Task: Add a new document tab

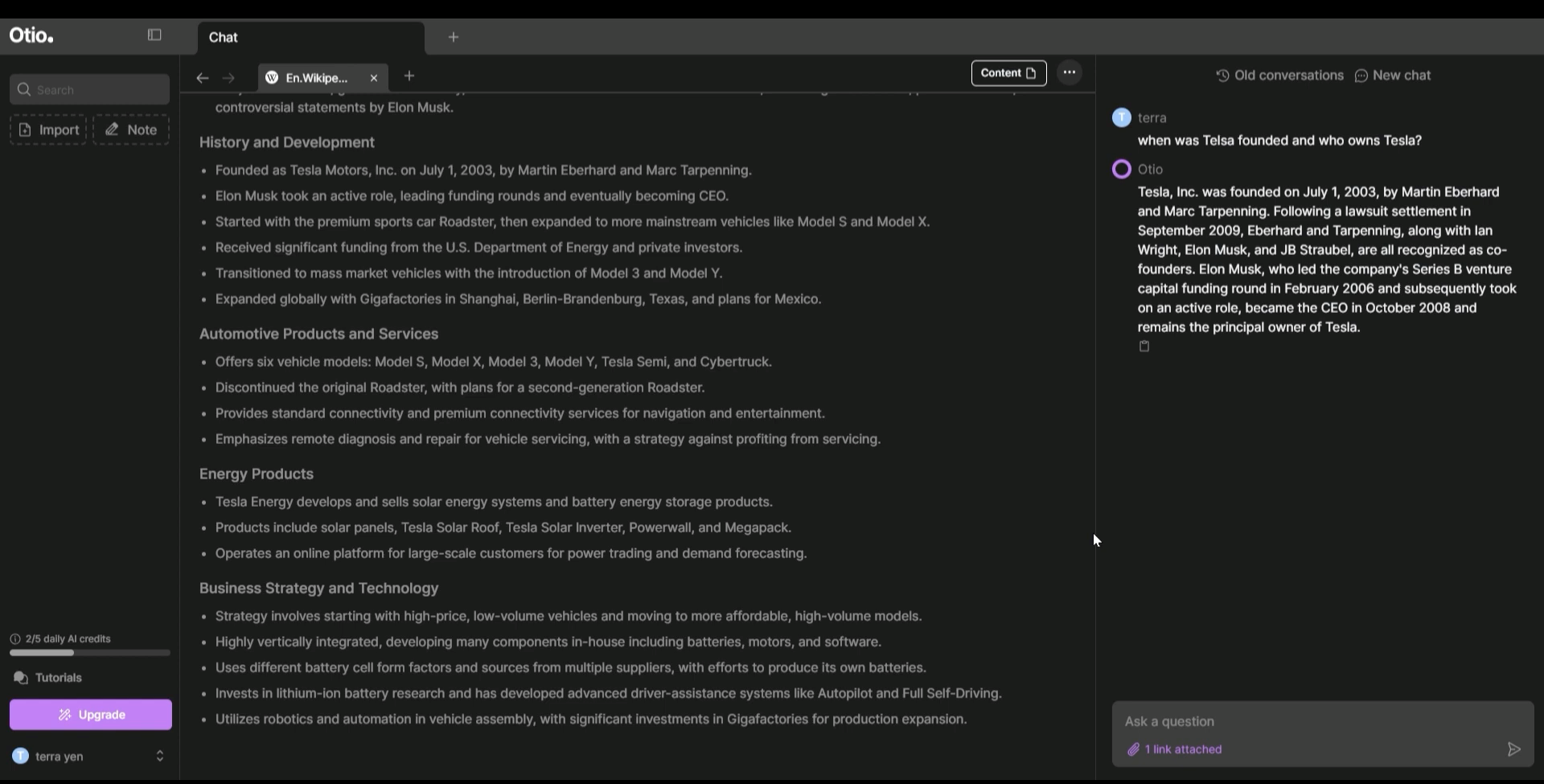Action: (409, 76)
